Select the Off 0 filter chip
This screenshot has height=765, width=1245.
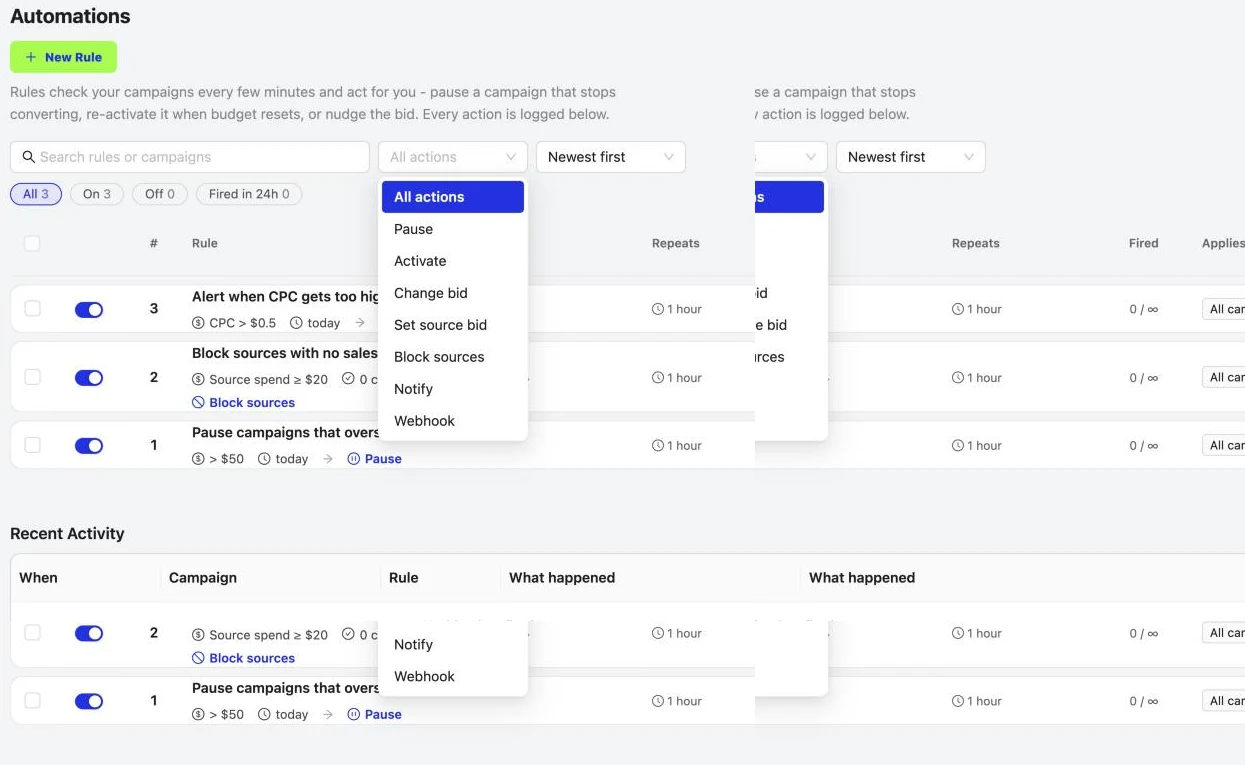pos(160,194)
